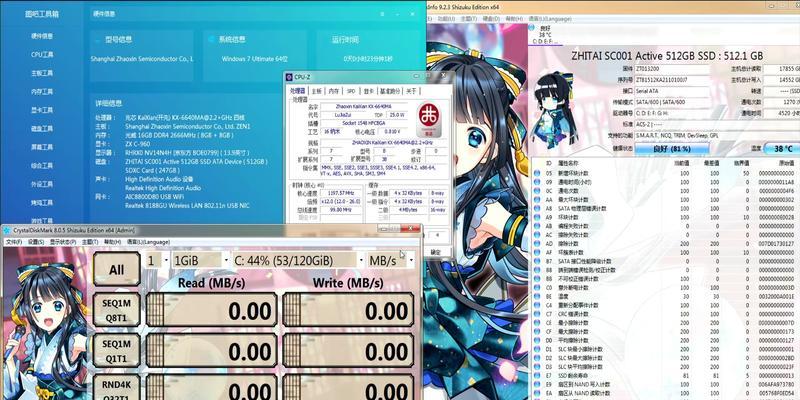The width and height of the screenshot is (800, 400).
Task: Click the blue status orb for attribute AA
Action: 537,199
